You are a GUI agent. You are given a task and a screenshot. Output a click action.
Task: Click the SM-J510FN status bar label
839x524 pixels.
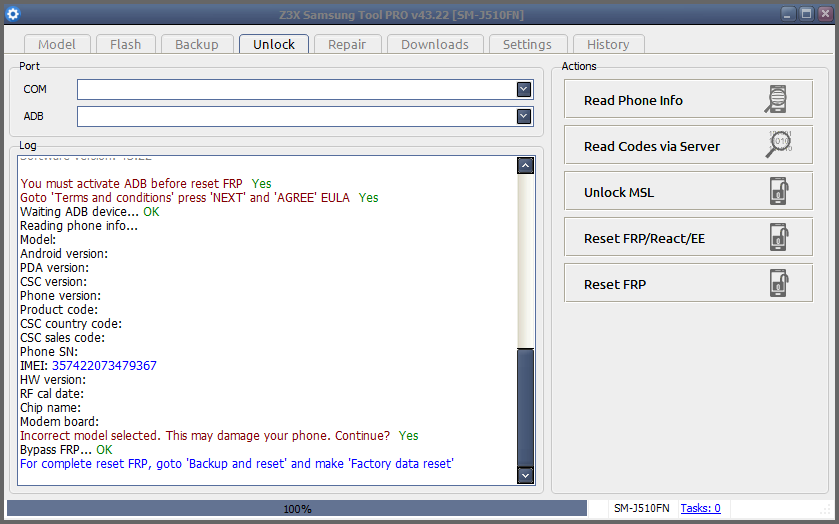click(642, 508)
